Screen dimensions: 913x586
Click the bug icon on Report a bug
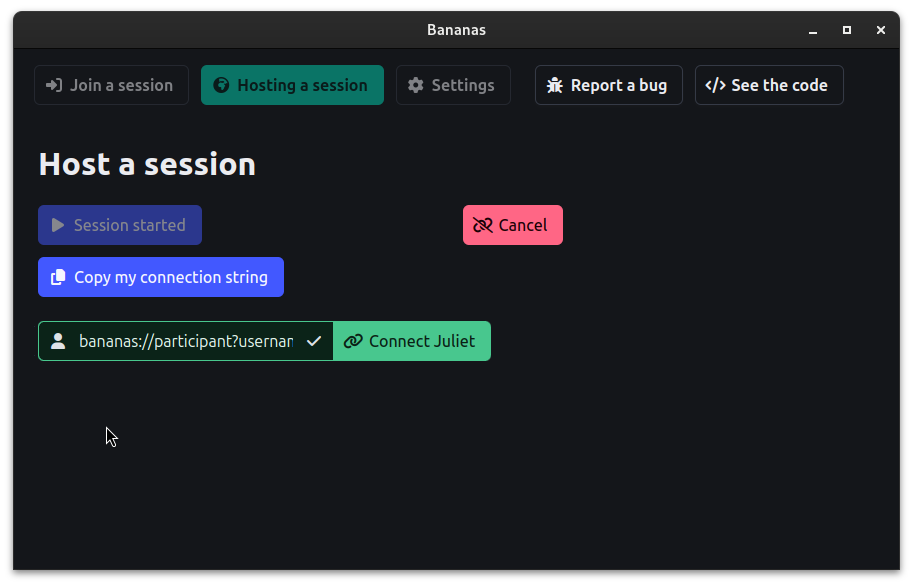coord(555,85)
